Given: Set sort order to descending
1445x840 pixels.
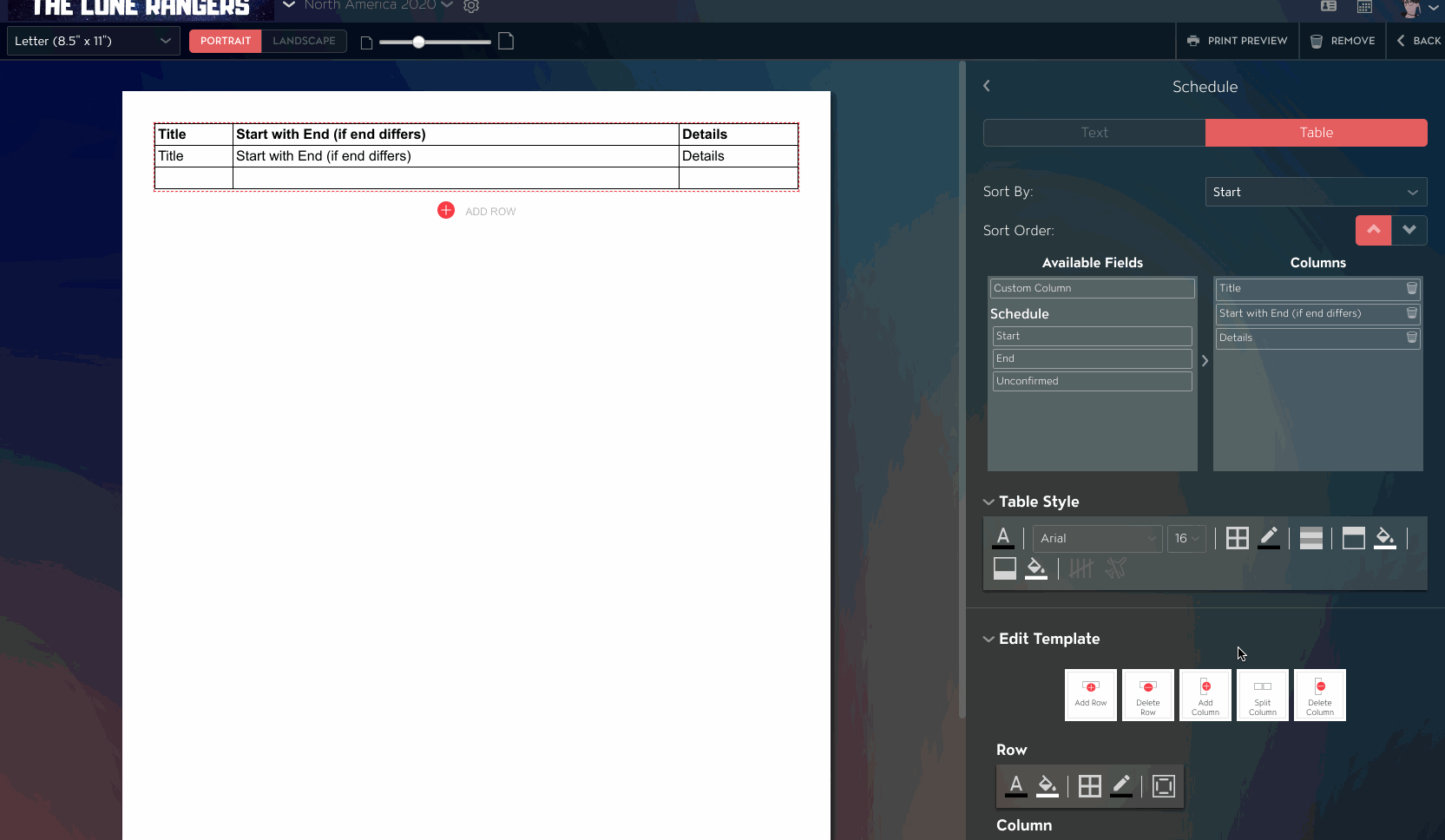Looking at the screenshot, I should [1409, 230].
